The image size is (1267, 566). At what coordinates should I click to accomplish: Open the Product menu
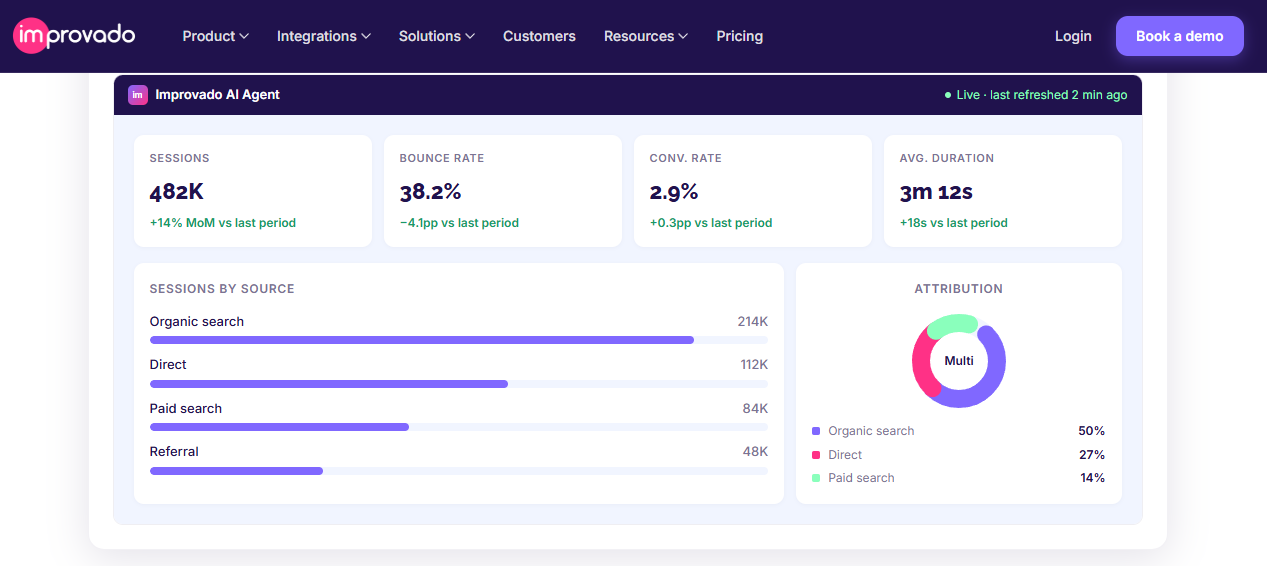coord(215,36)
